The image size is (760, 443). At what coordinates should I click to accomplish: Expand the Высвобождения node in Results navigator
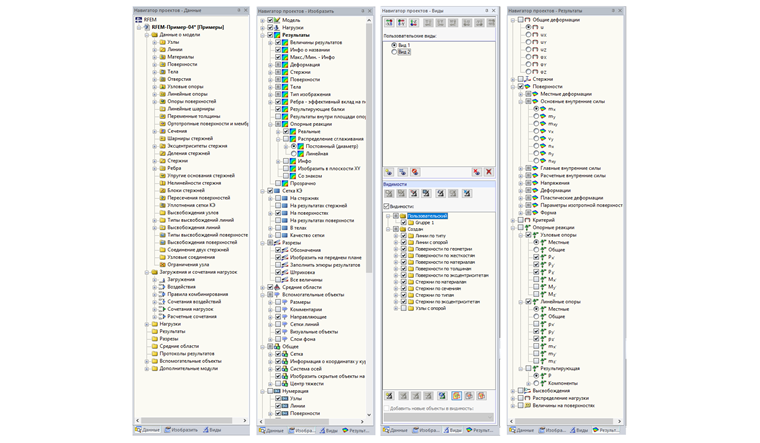pos(513,391)
